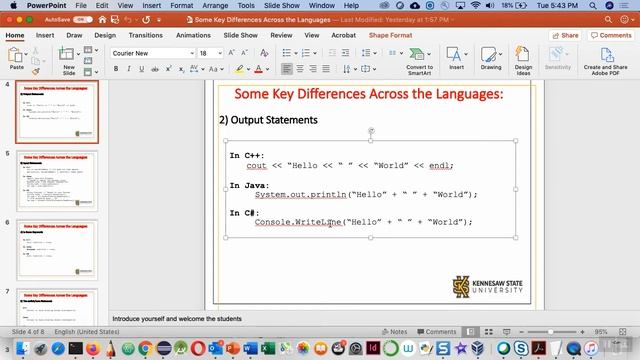Expand line spacing options
Viewport: 640px width, 360px height.
point(375,53)
